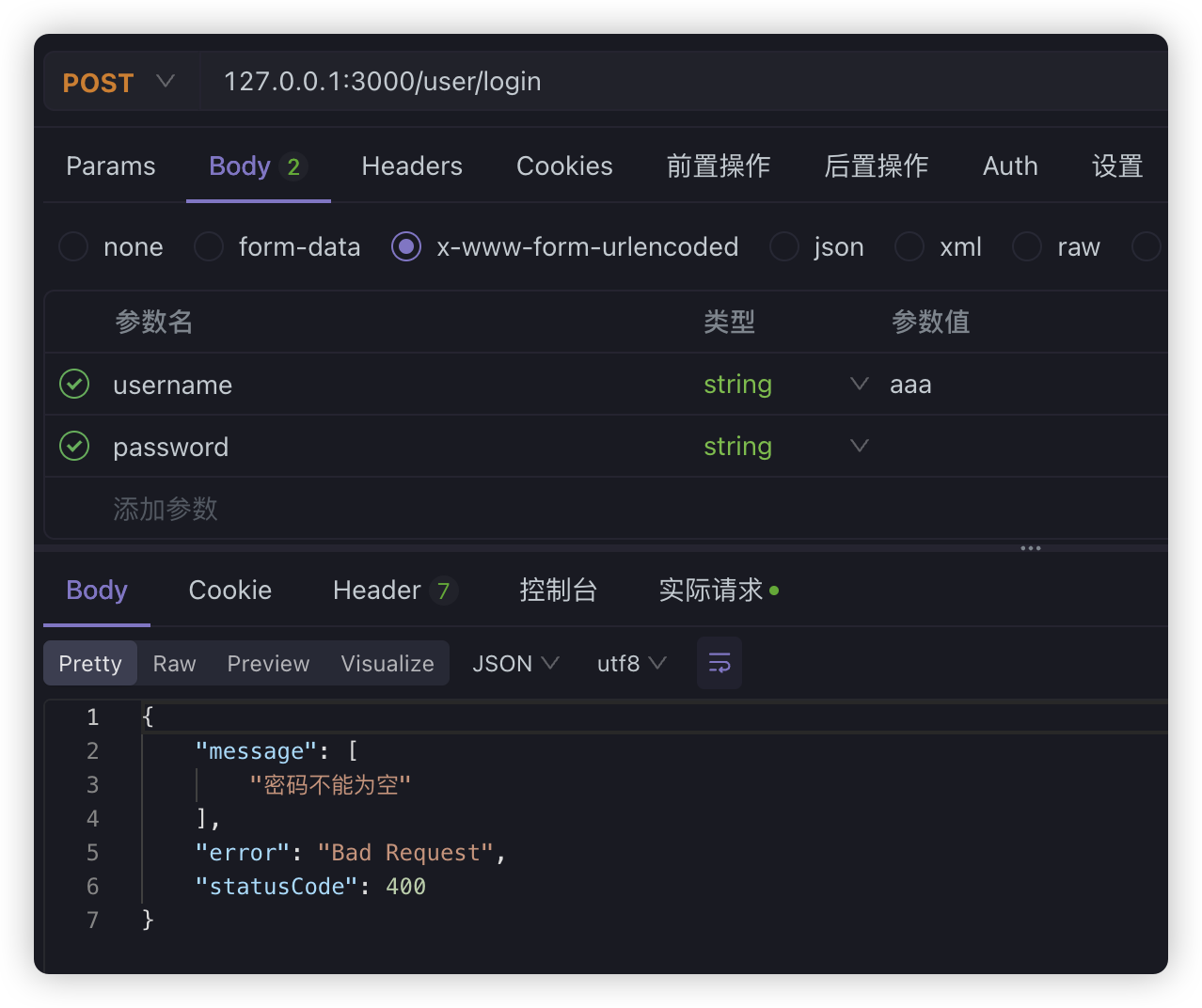The height and width of the screenshot is (1008, 1202).
Task: Toggle word wrap icon in response toolbar
Action: pos(720,663)
